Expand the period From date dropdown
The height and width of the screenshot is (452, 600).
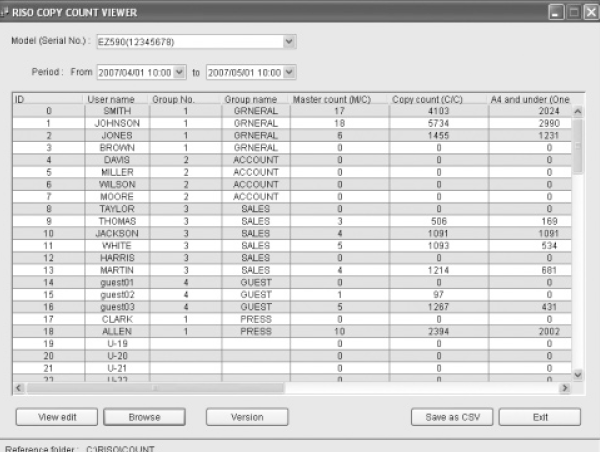(179, 73)
